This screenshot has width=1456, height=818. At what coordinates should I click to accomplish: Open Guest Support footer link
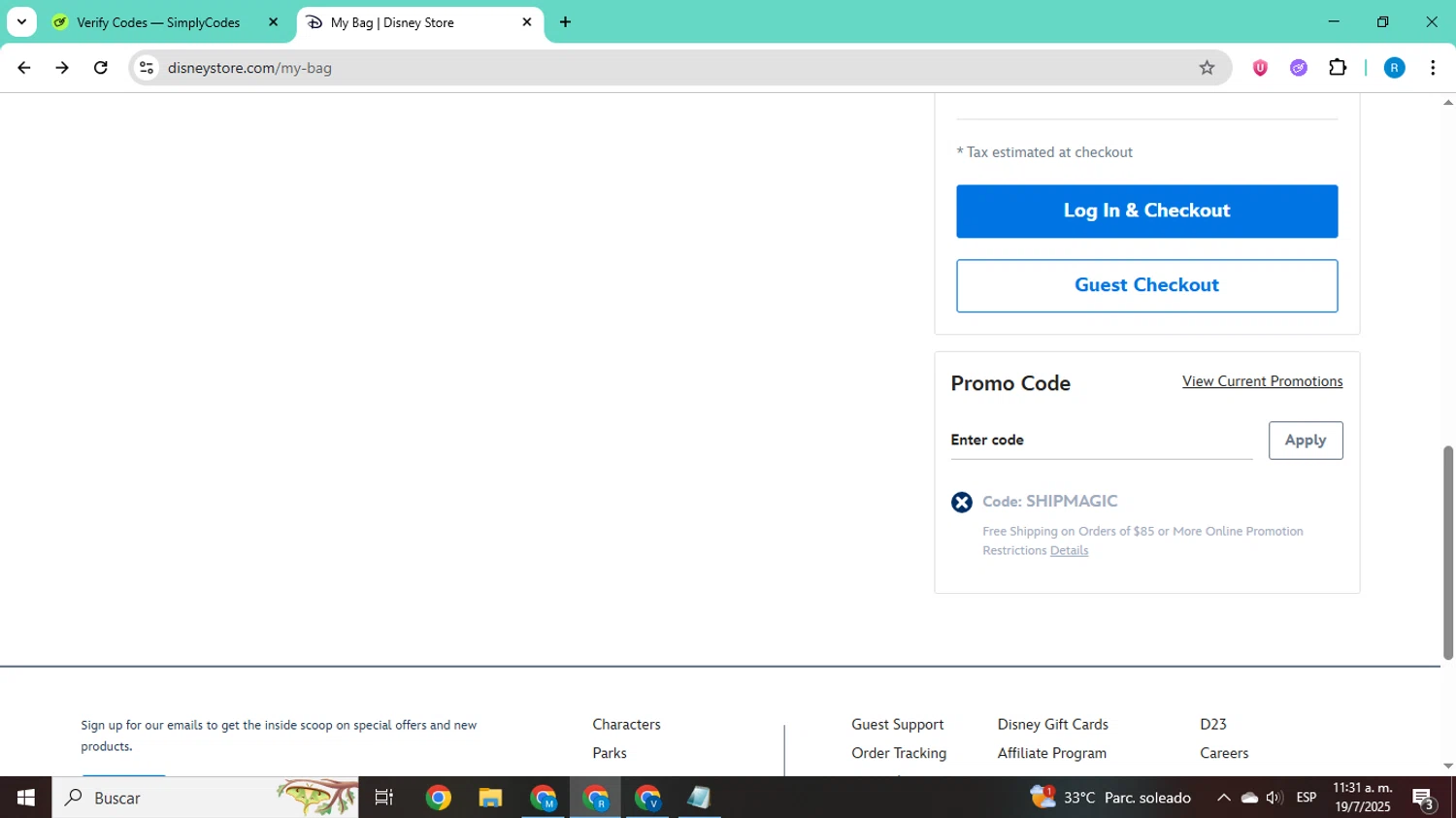(x=897, y=725)
